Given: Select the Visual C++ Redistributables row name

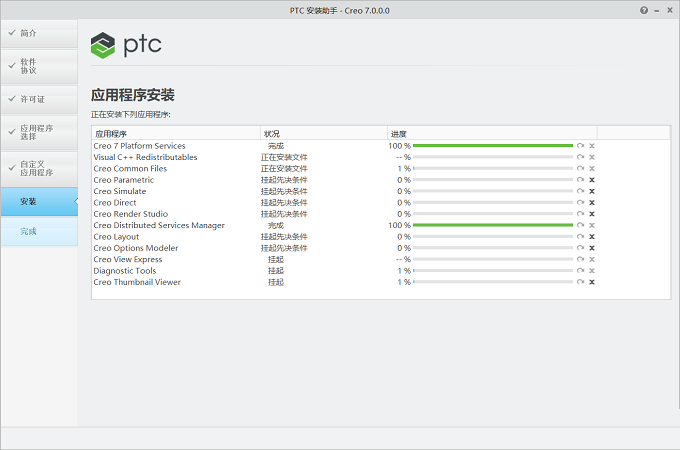Looking at the screenshot, I should click(x=145, y=157).
